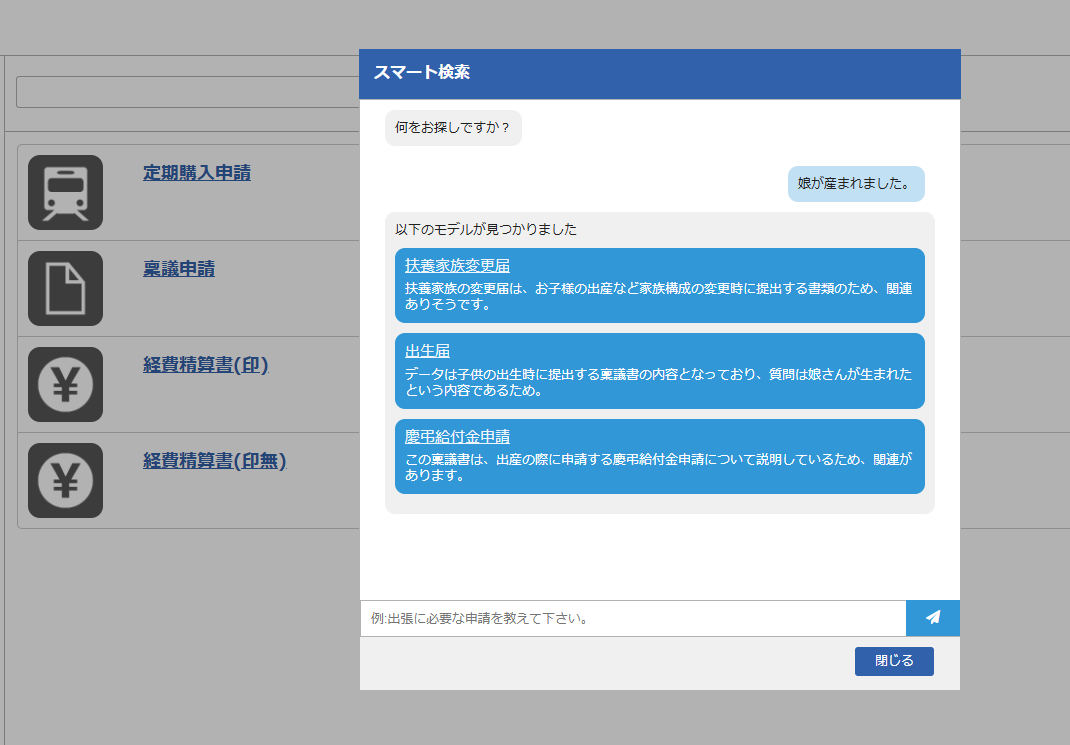Click the document icon beside 稟議申請
The height and width of the screenshot is (745, 1070).
coord(65,288)
